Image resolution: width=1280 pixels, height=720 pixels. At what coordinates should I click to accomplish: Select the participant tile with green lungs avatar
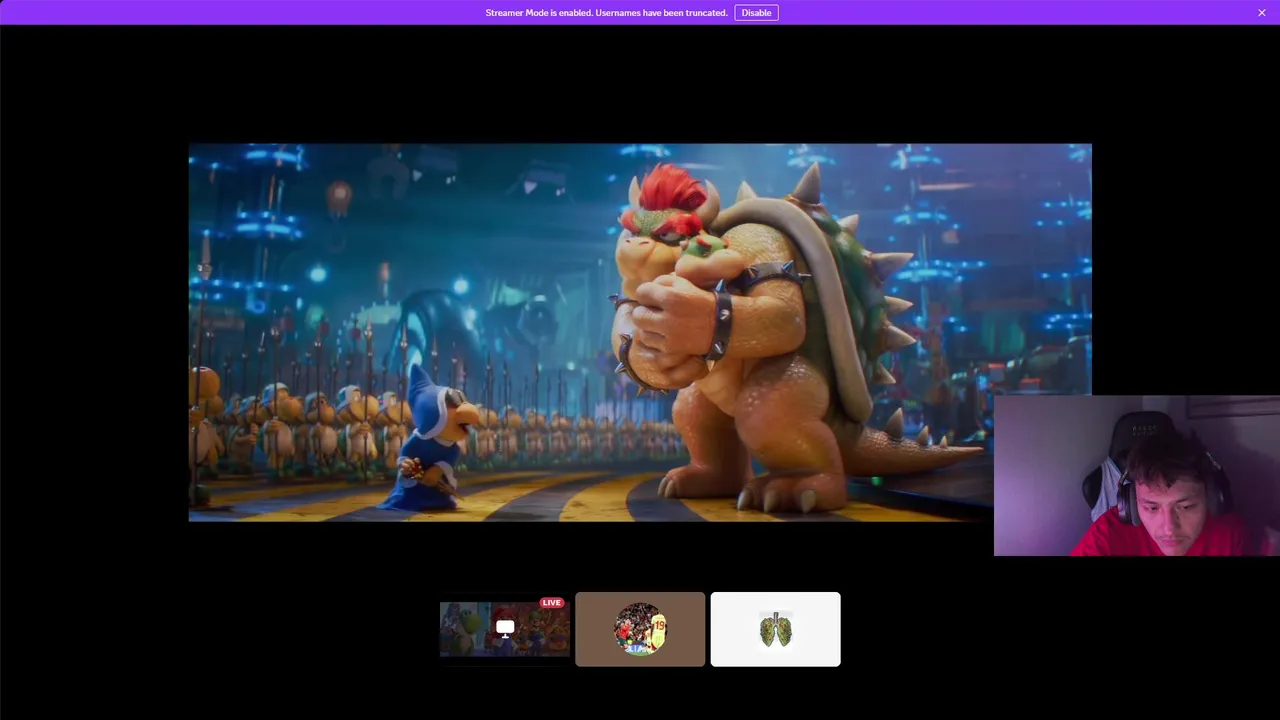click(x=775, y=629)
